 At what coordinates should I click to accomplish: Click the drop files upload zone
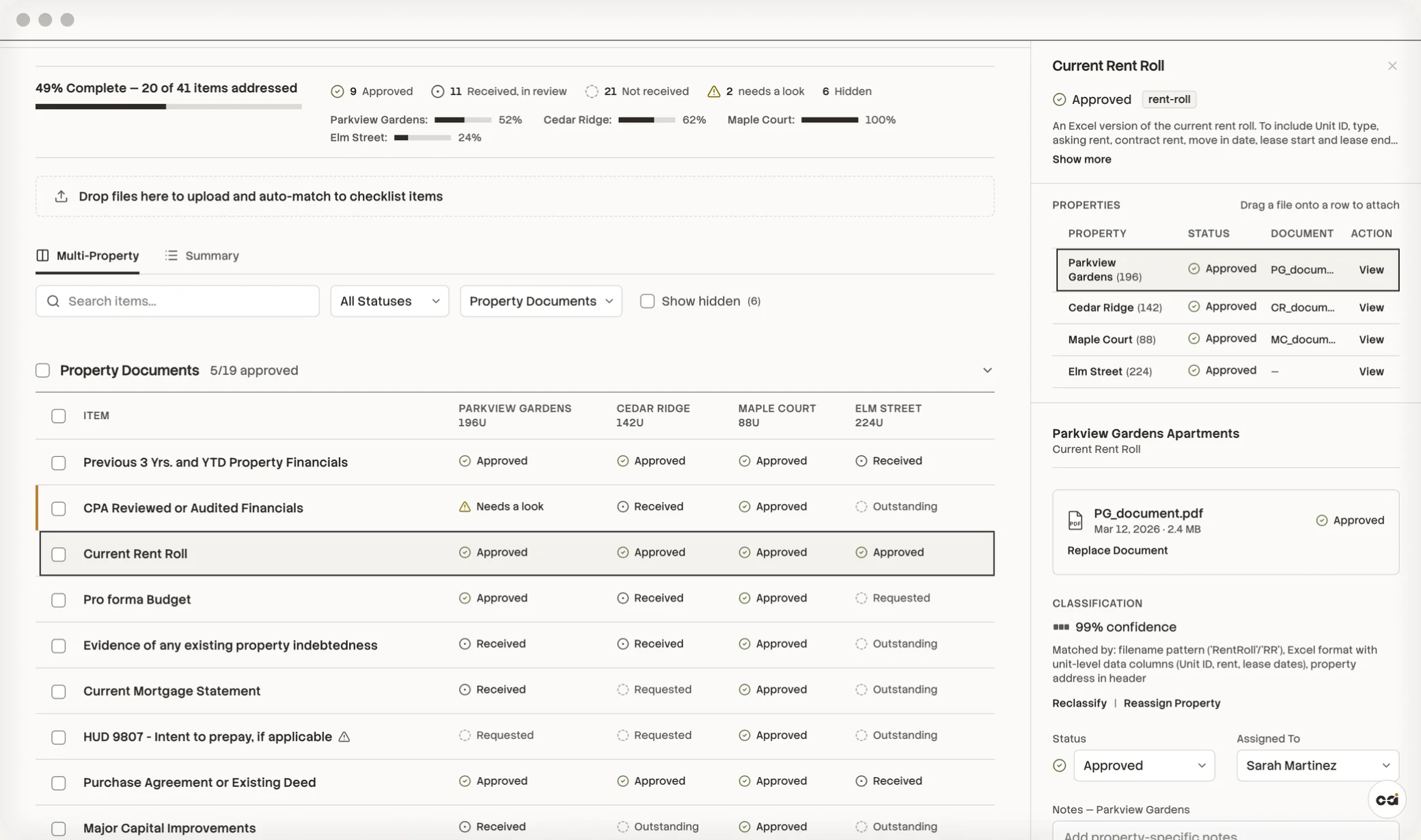click(515, 197)
